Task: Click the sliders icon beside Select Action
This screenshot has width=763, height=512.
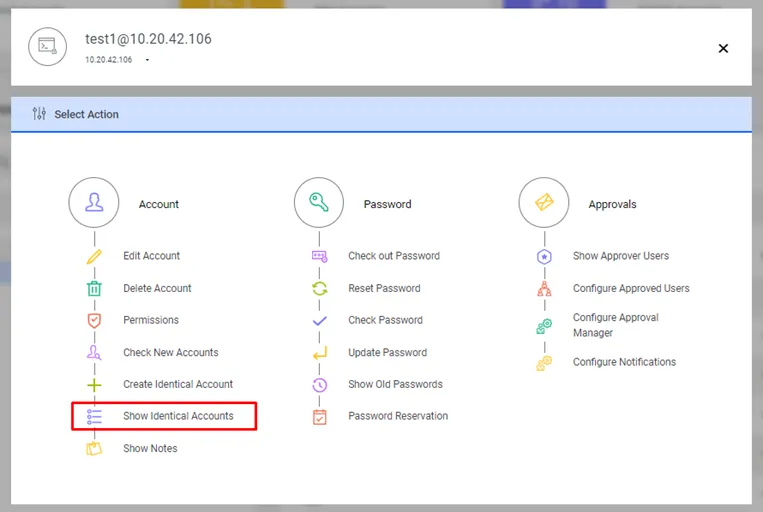Action: point(39,114)
